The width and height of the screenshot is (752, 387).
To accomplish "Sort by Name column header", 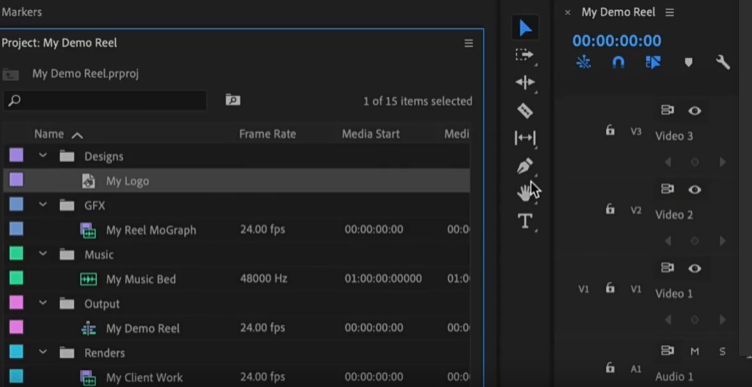I will point(49,134).
